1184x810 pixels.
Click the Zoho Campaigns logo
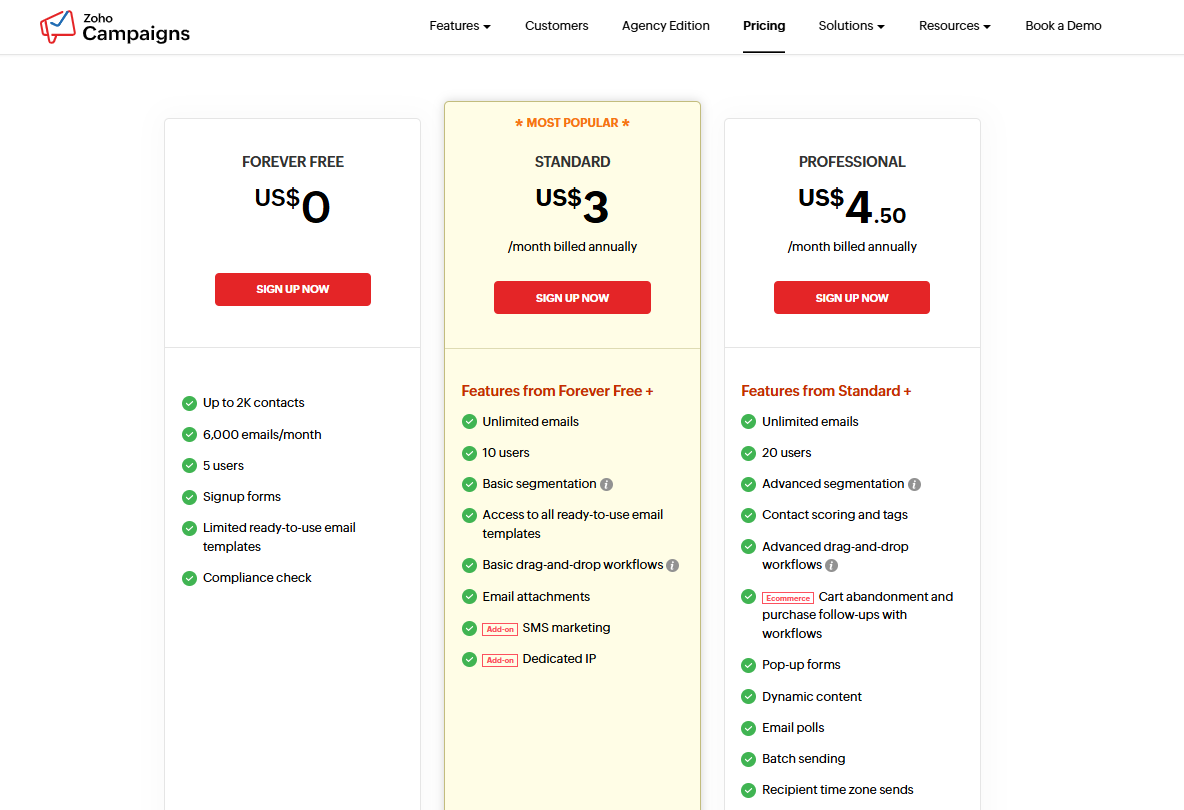tap(115, 26)
